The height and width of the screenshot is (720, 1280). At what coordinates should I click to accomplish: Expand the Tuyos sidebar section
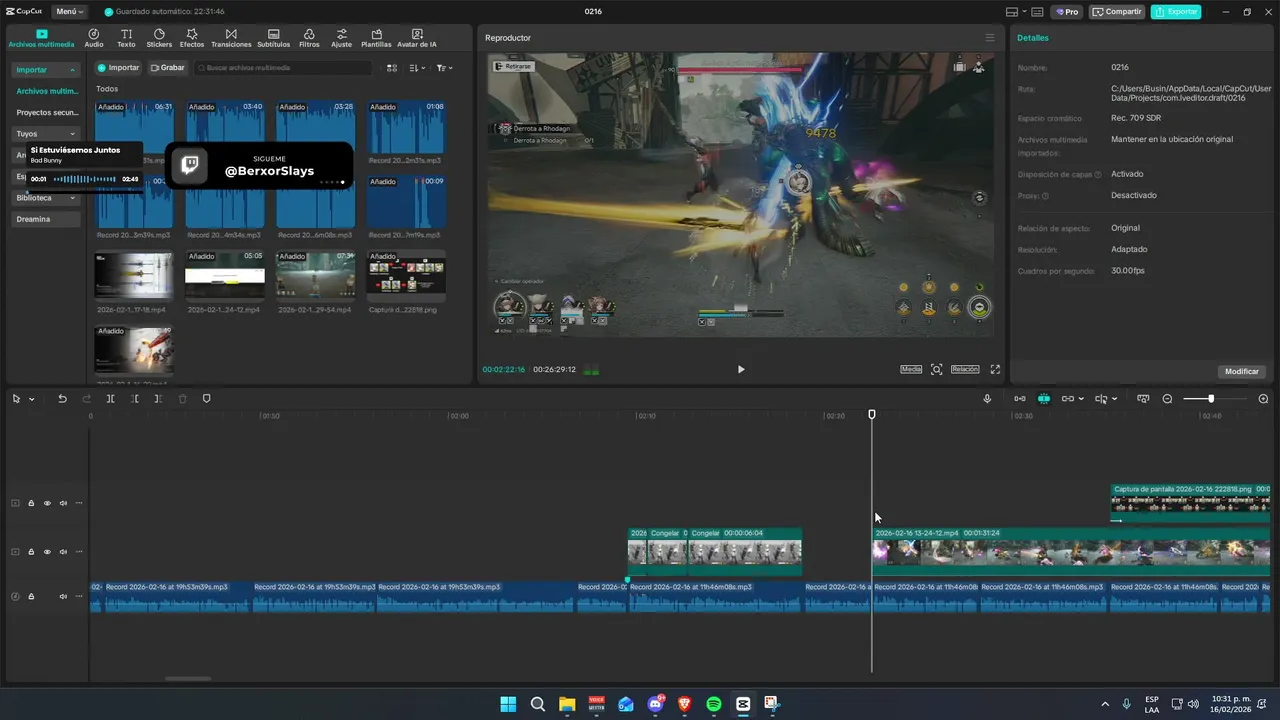(45, 134)
